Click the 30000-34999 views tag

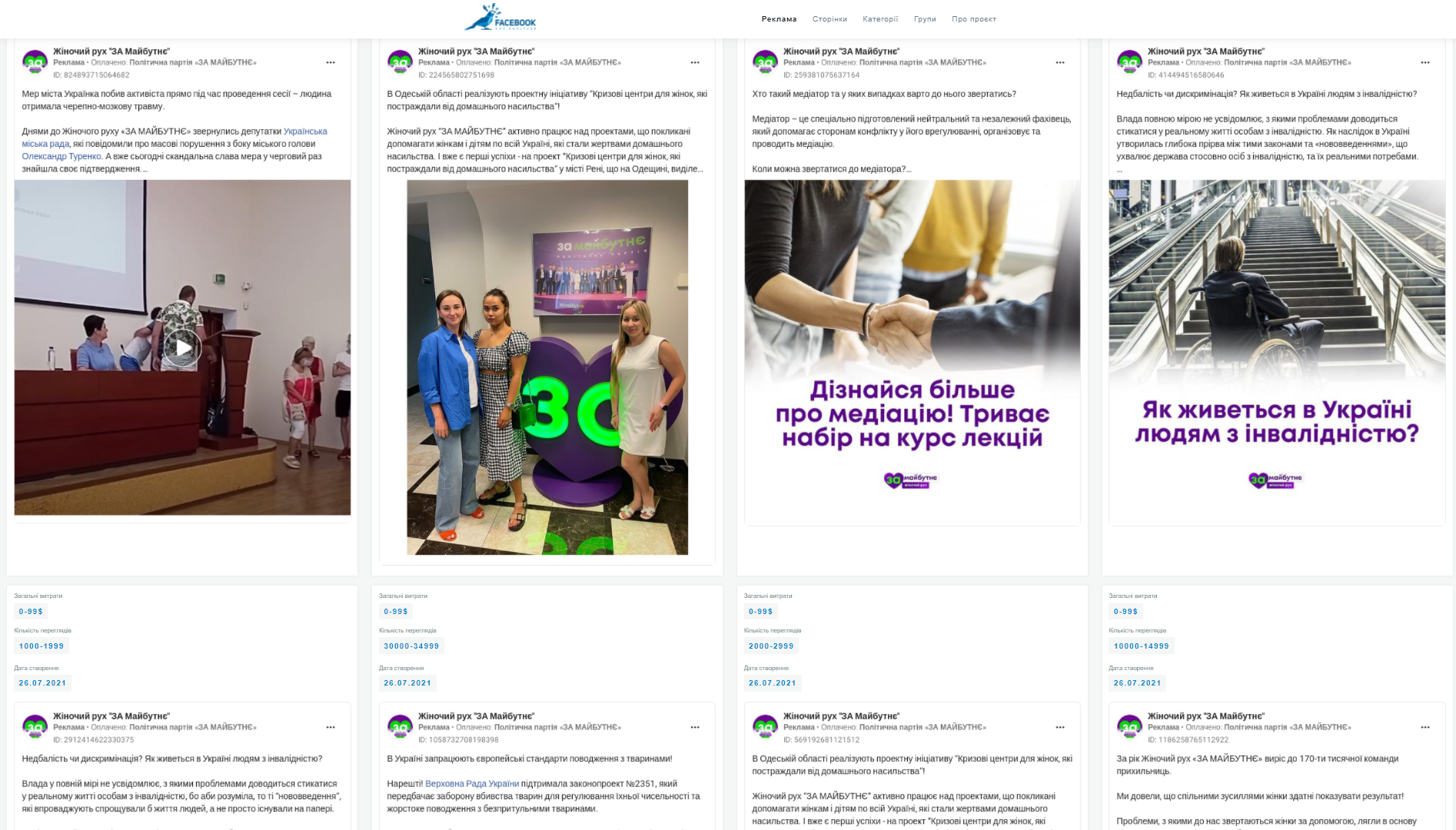(411, 646)
